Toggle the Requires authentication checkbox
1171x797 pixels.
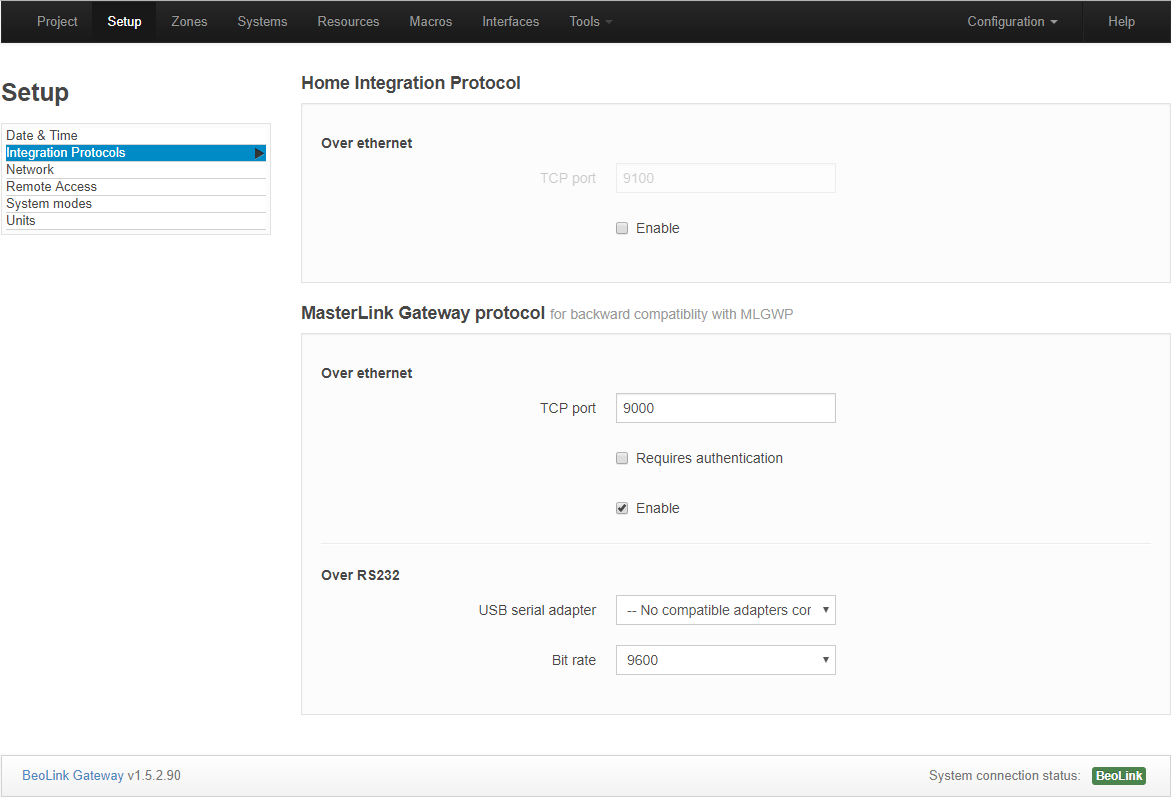coord(622,458)
